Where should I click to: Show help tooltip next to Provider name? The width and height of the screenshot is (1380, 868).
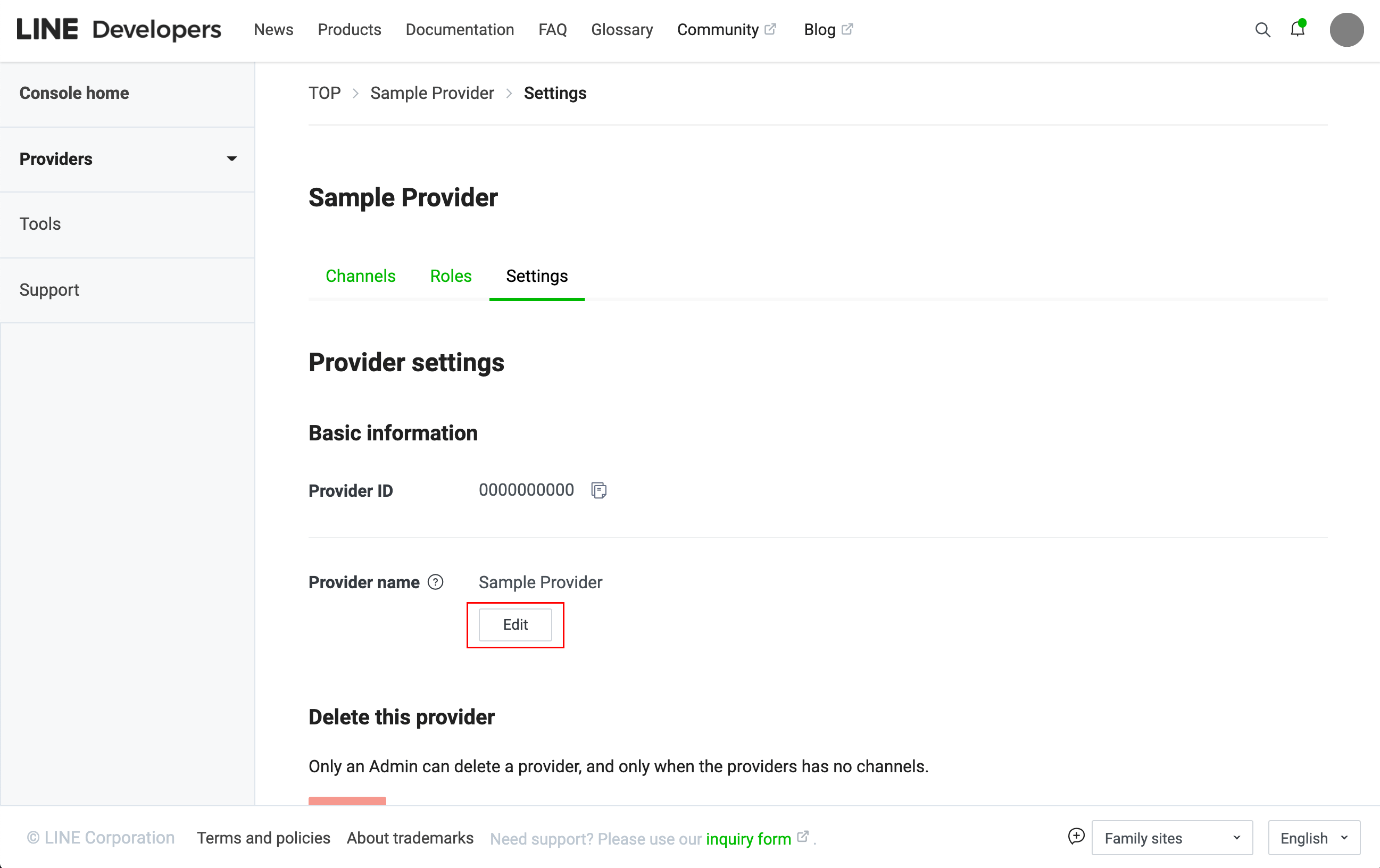click(436, 582)
